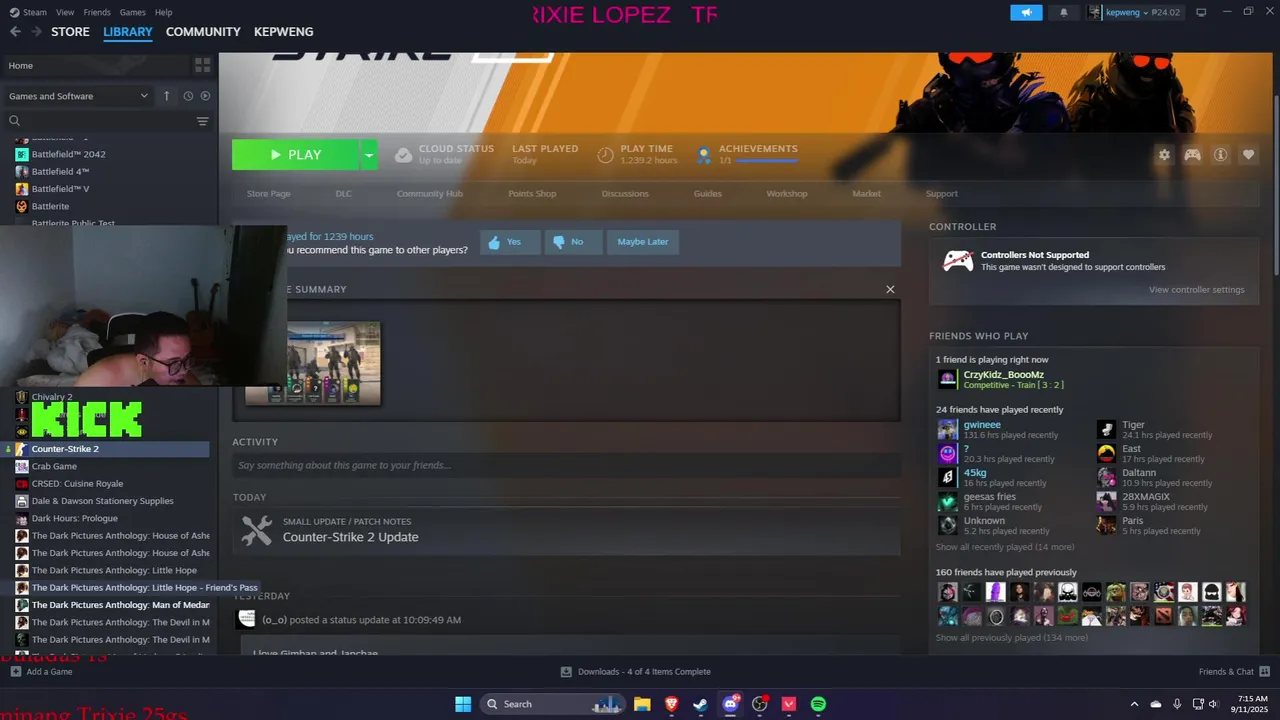The height and width of the screenshot is (720, 1280).
Task: Open the Friends menu
Action: click(x=97, y=12)
